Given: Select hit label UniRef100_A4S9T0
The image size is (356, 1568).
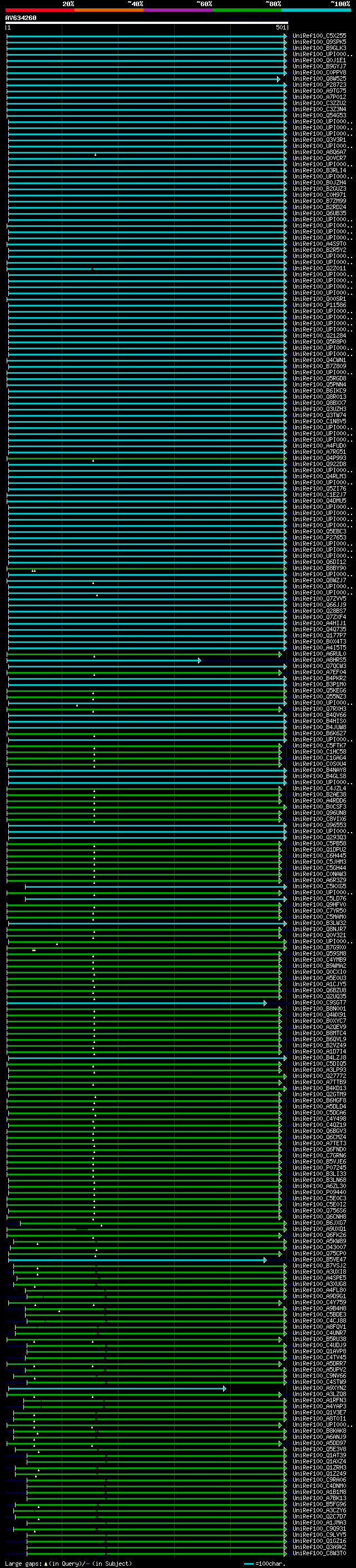Looking at the screenshot, I should click(319, 244).
